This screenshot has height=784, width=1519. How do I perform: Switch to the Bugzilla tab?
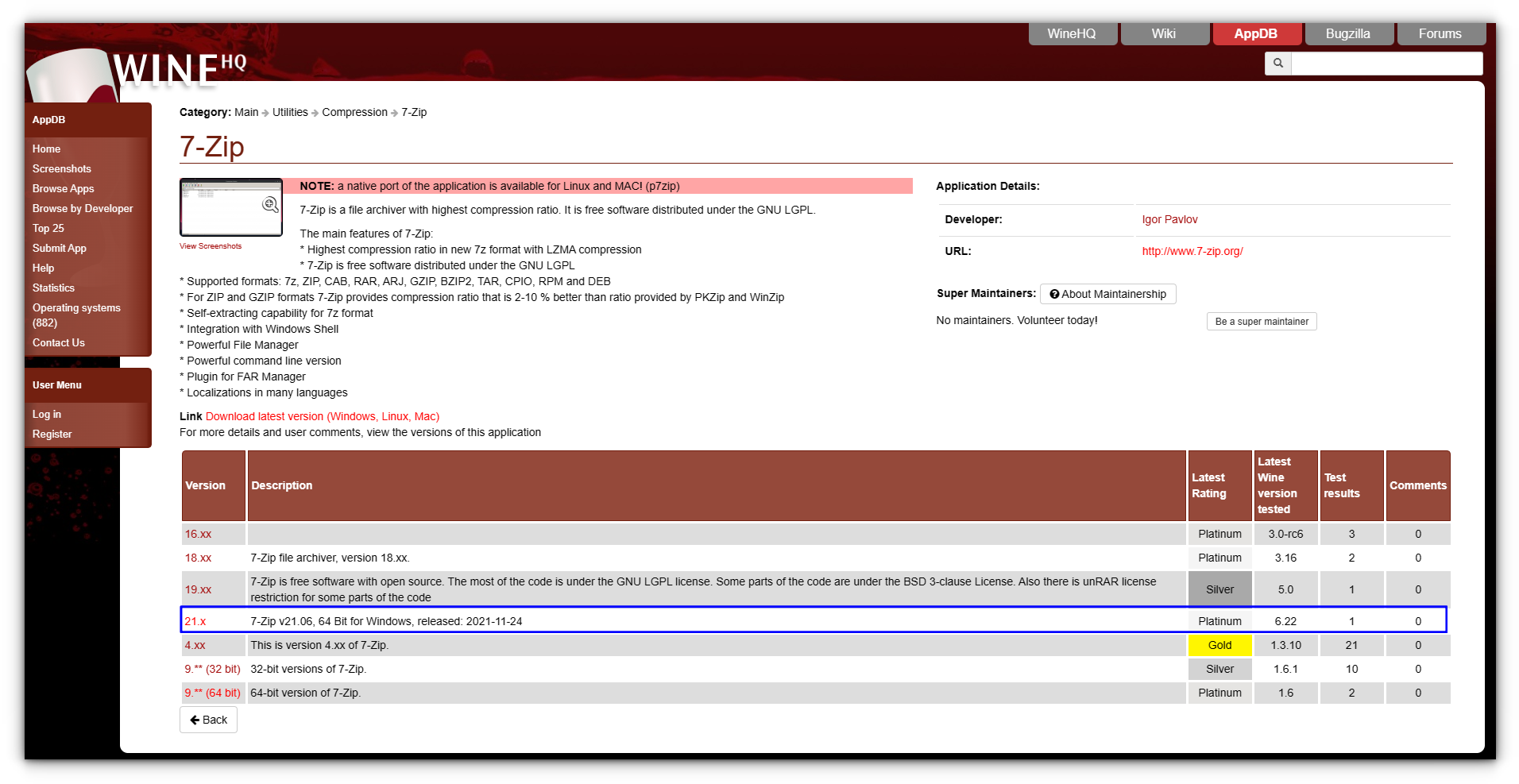click(x=1347, y=33)
